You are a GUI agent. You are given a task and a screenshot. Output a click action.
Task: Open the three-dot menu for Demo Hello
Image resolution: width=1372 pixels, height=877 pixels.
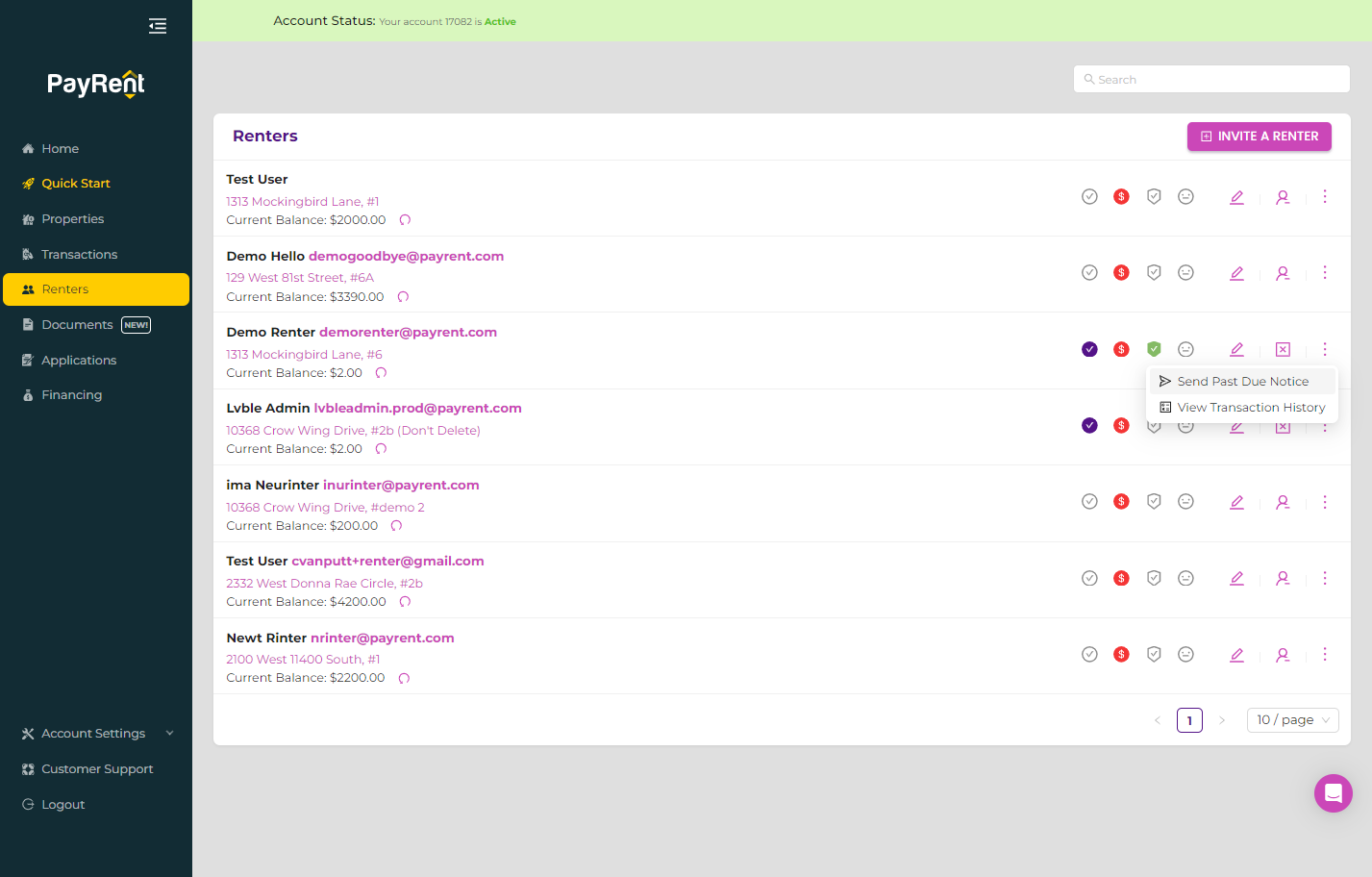(1325, 272)
